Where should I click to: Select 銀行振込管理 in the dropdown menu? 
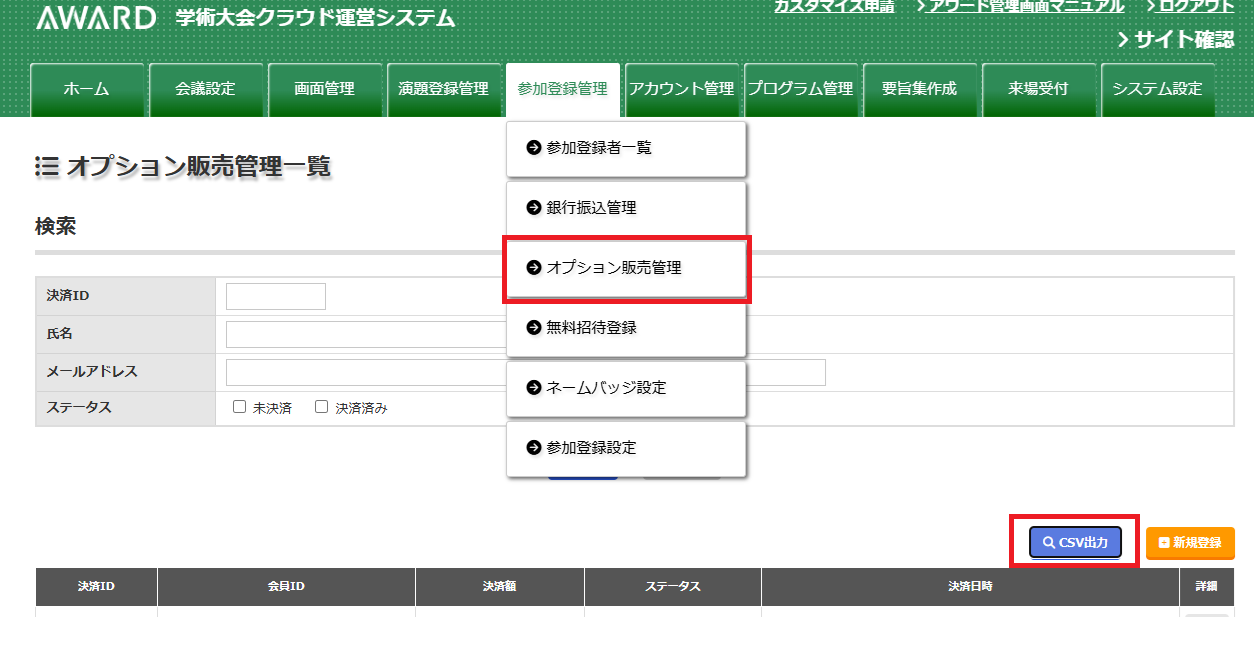tap(626, 208)
